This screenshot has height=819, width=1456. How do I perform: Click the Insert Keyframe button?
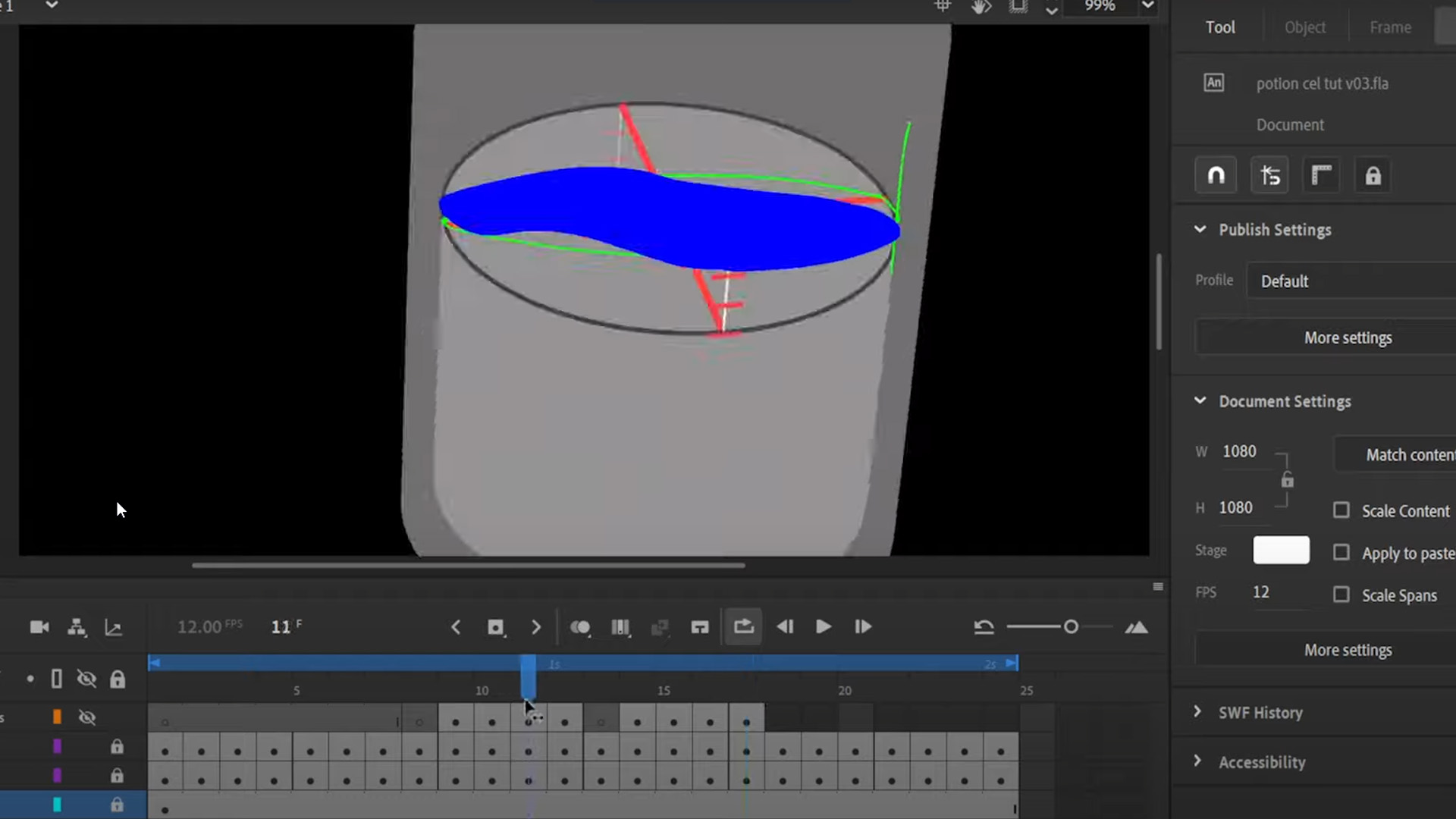click(495, 627)
